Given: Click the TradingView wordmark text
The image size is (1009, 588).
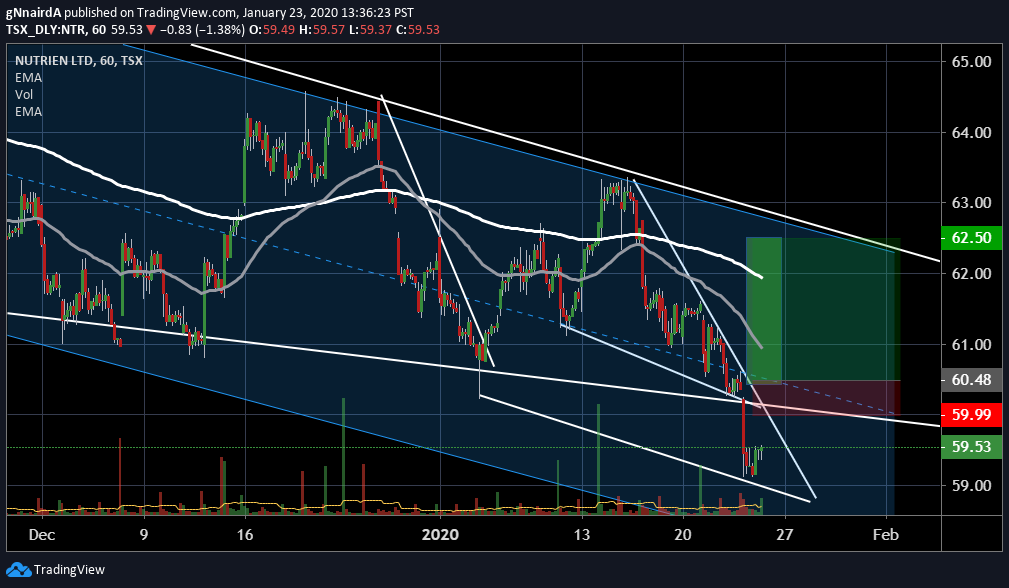Looking at the screenshot, I should click(69, 570).
